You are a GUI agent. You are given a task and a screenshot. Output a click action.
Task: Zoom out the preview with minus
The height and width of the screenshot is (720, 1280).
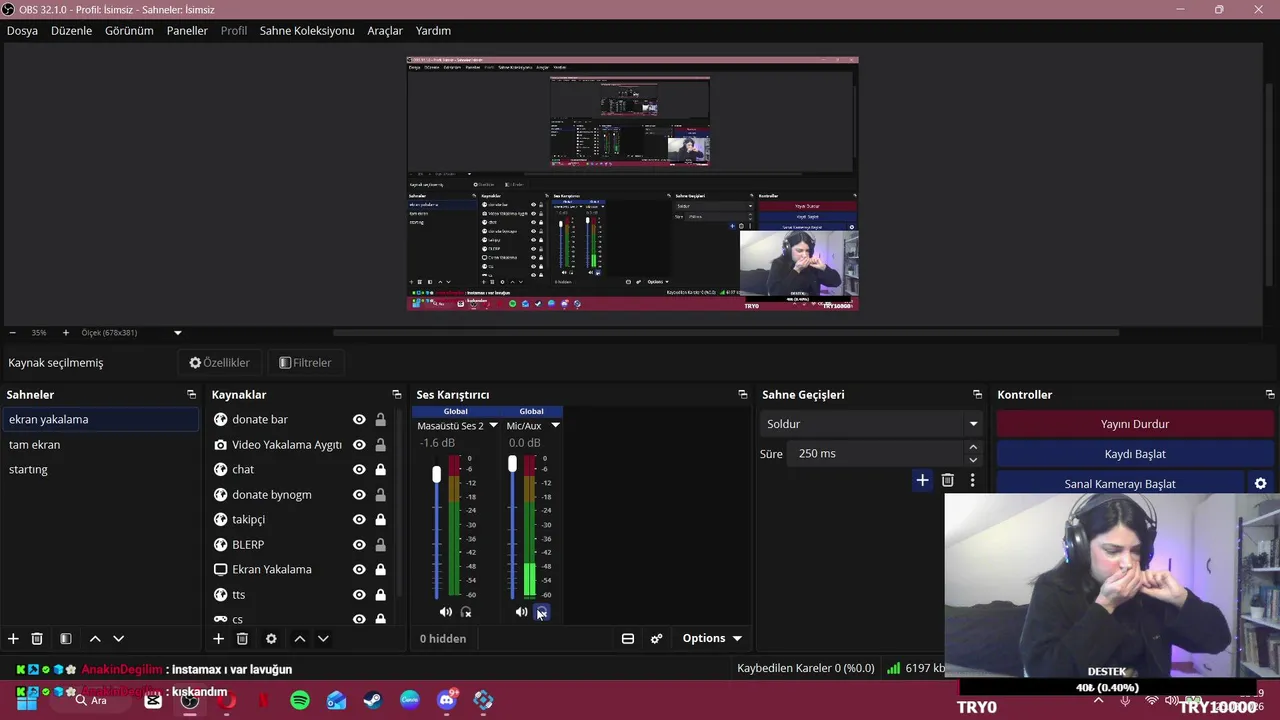point(12,333)
